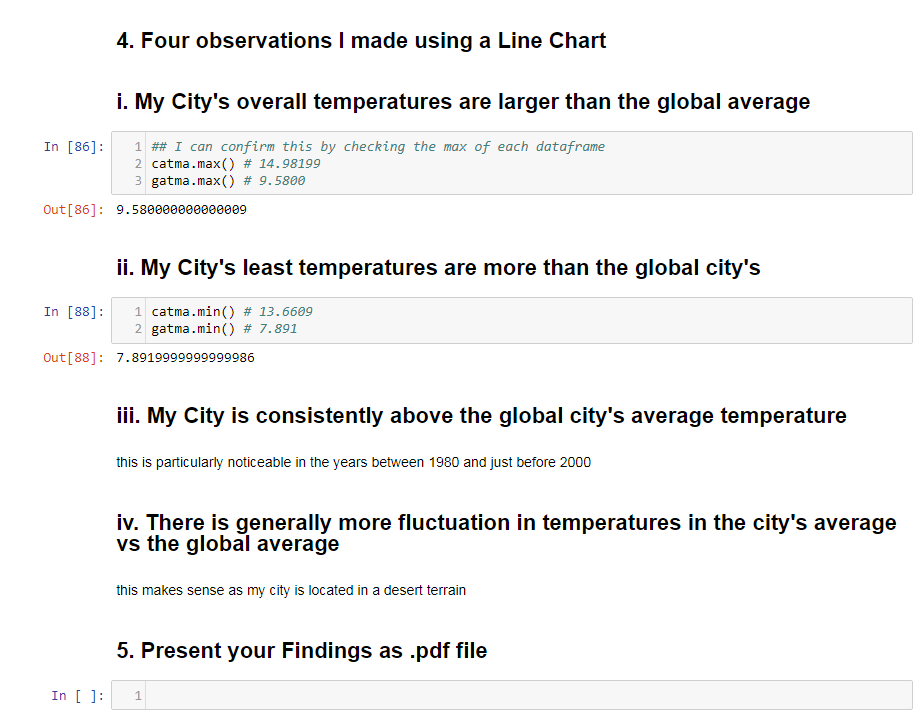Select heading 'Four observations I made using a Line Chart'
The height and width of the screenshot is (715, 923).
(361, 41)
